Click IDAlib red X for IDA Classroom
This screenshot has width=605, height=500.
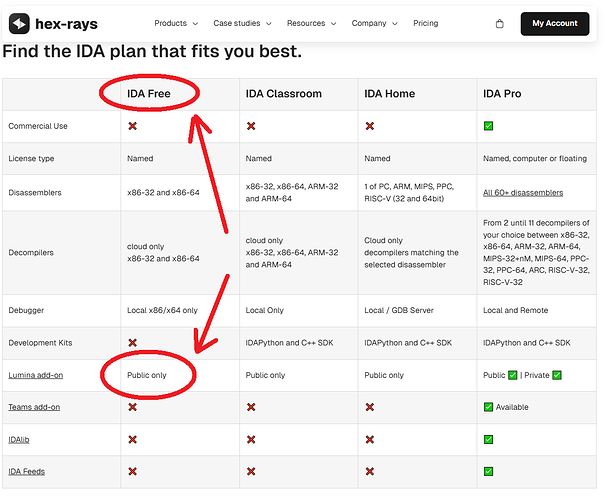point(251,439)
